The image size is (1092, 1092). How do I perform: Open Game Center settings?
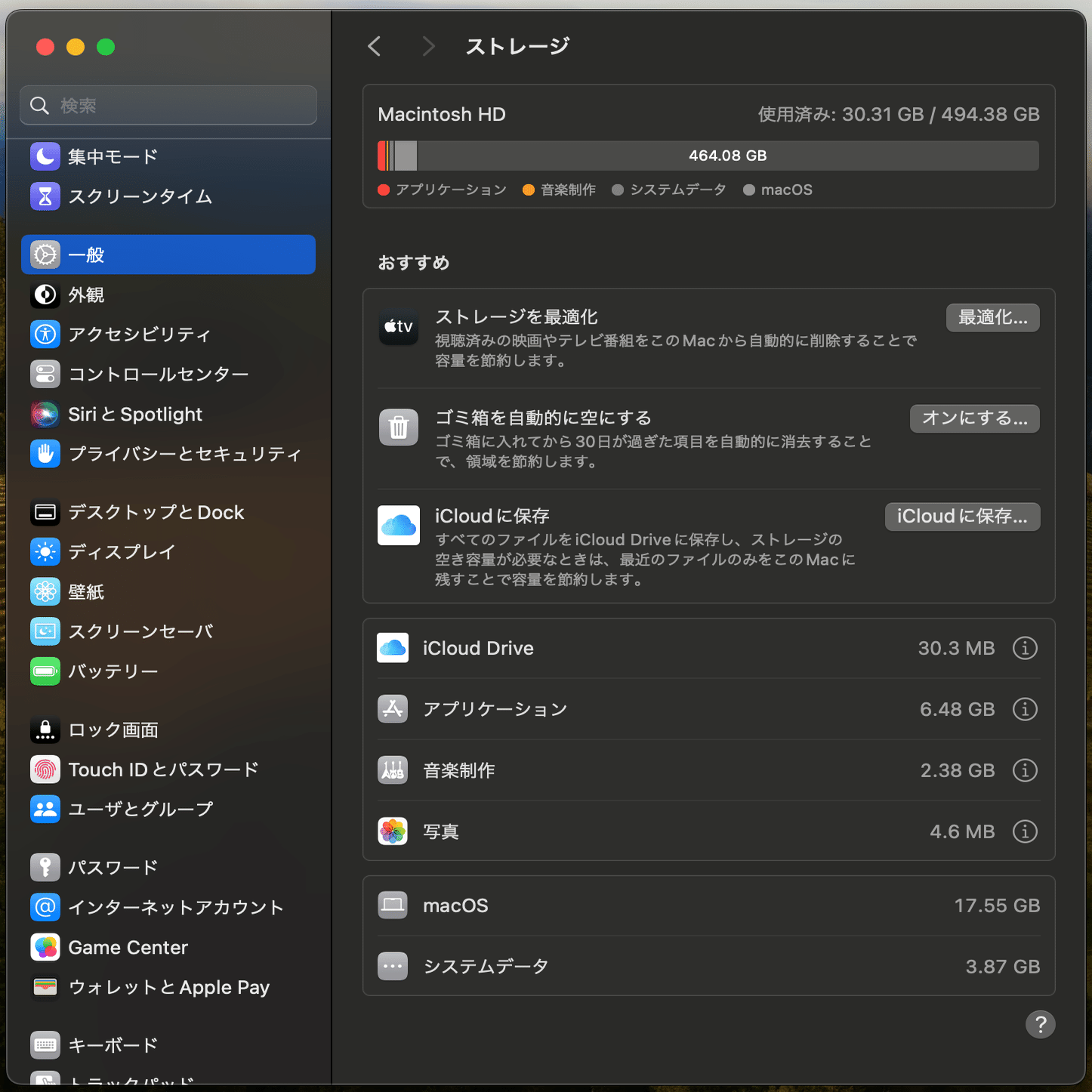[x=128, y=947]
